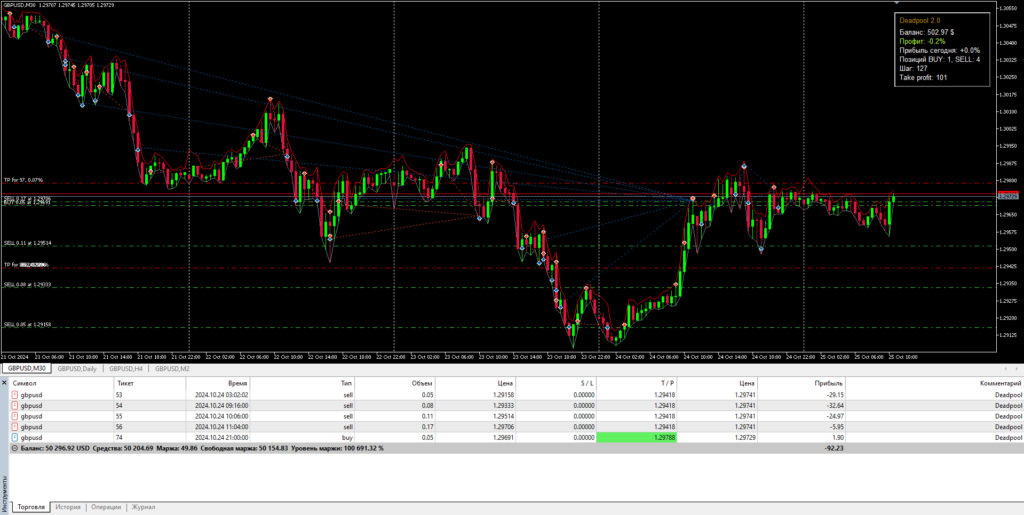Collapse the balance summary row with the minus icon
Screen dimensions: 1024x515
14,448
